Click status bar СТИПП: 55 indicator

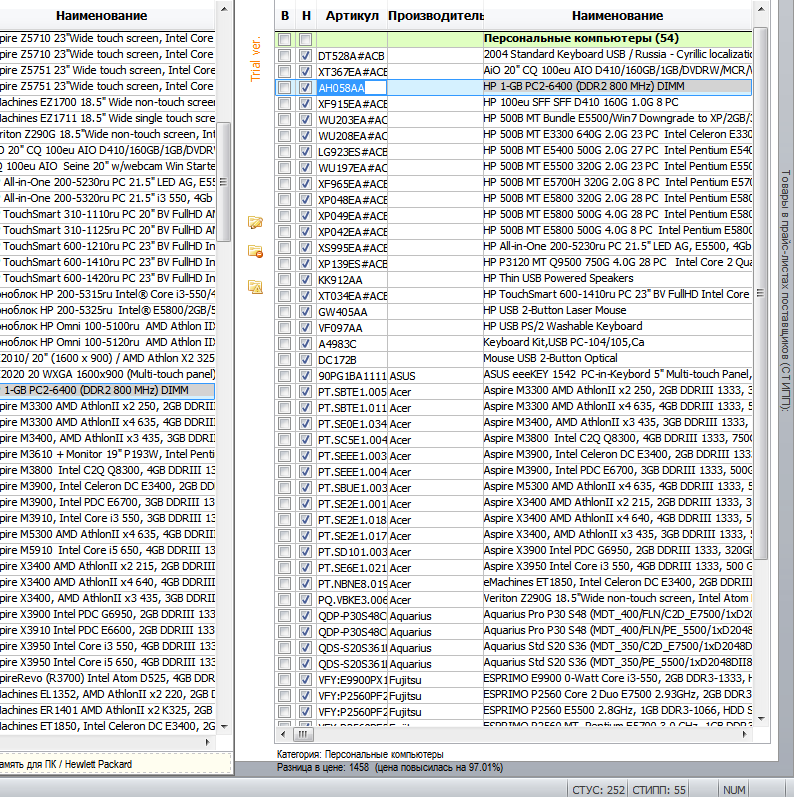tap(659, 790)
